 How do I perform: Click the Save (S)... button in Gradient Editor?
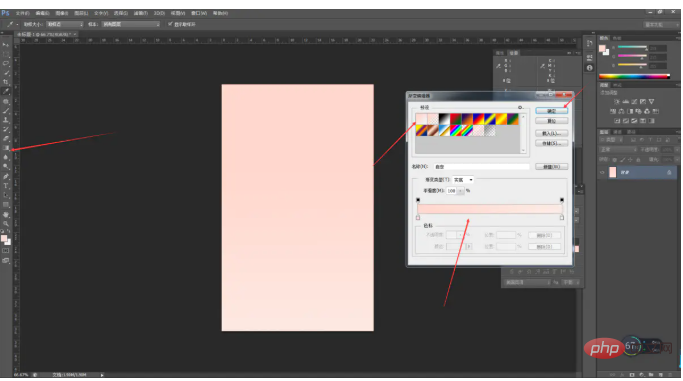pos(551,143)
